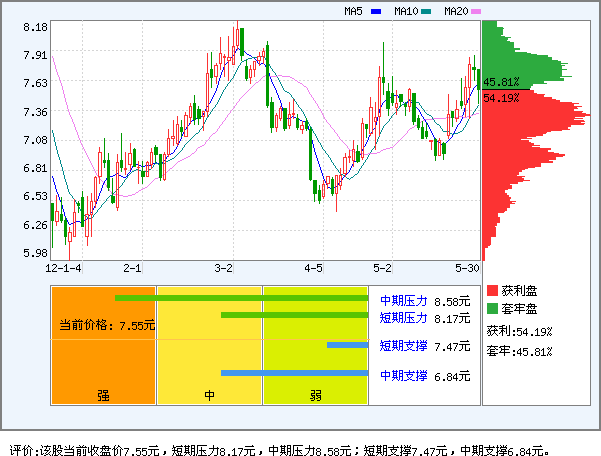Open the 短期支撑 link
601x456 pixels.
click(x=403, y=347)
